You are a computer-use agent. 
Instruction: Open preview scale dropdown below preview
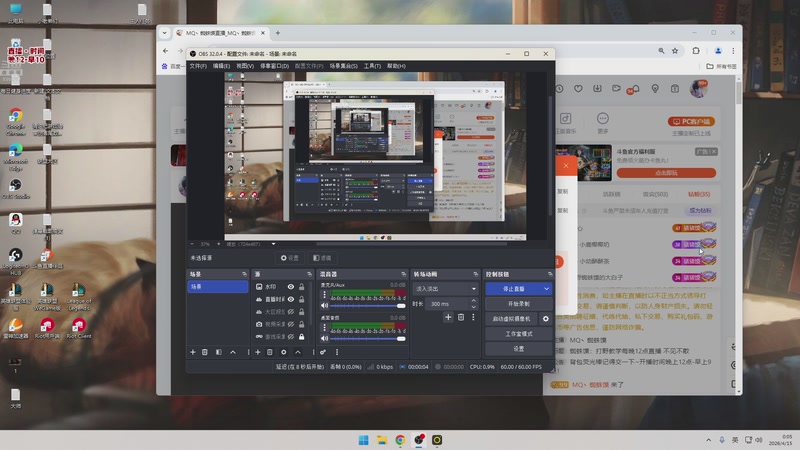(x=273, y=244)
